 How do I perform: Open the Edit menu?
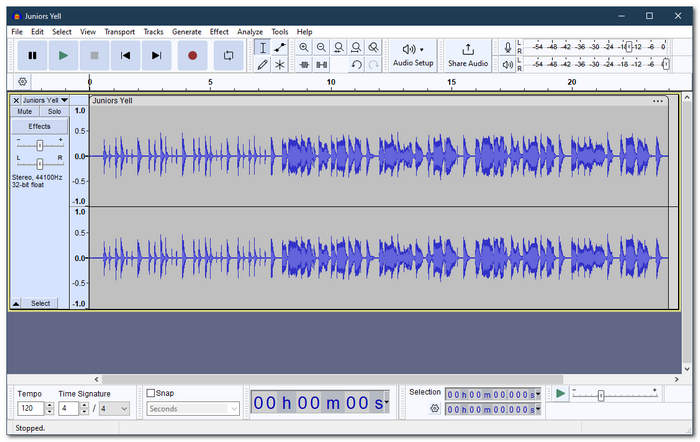37,32
